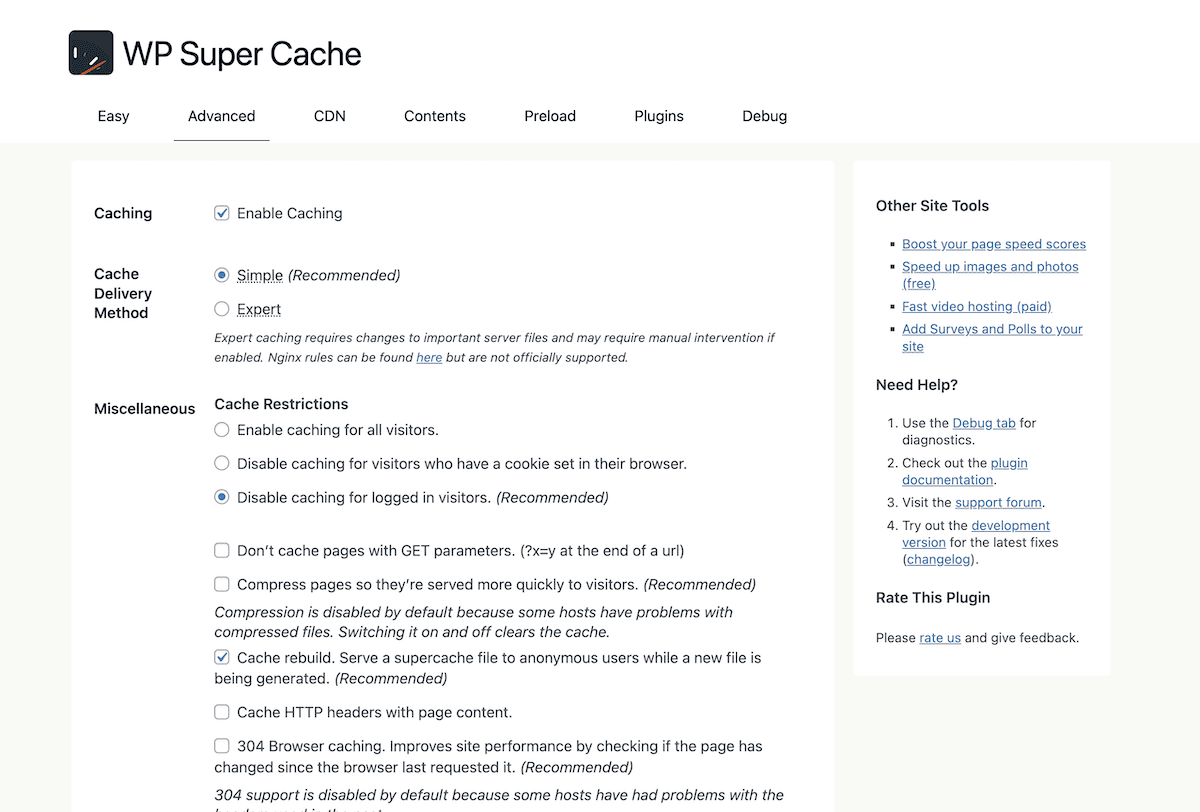The height and width of the screenshot is (812, 1200).
Task: Click the WP Super Cache logo icon
Action: click(x=90, y=53)
